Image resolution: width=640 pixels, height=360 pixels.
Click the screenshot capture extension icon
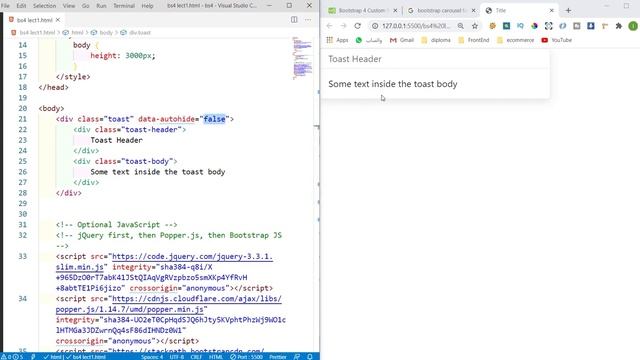tap(549, 26)
